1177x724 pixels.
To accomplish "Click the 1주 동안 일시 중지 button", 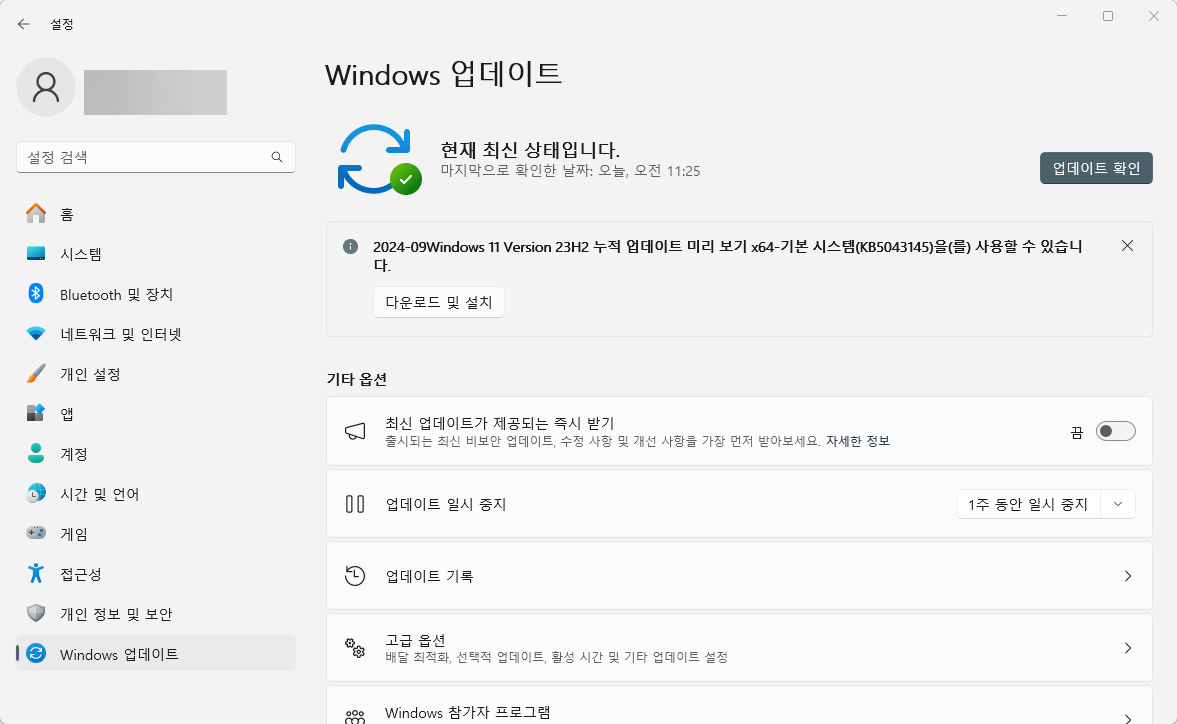I will 1028,504.
